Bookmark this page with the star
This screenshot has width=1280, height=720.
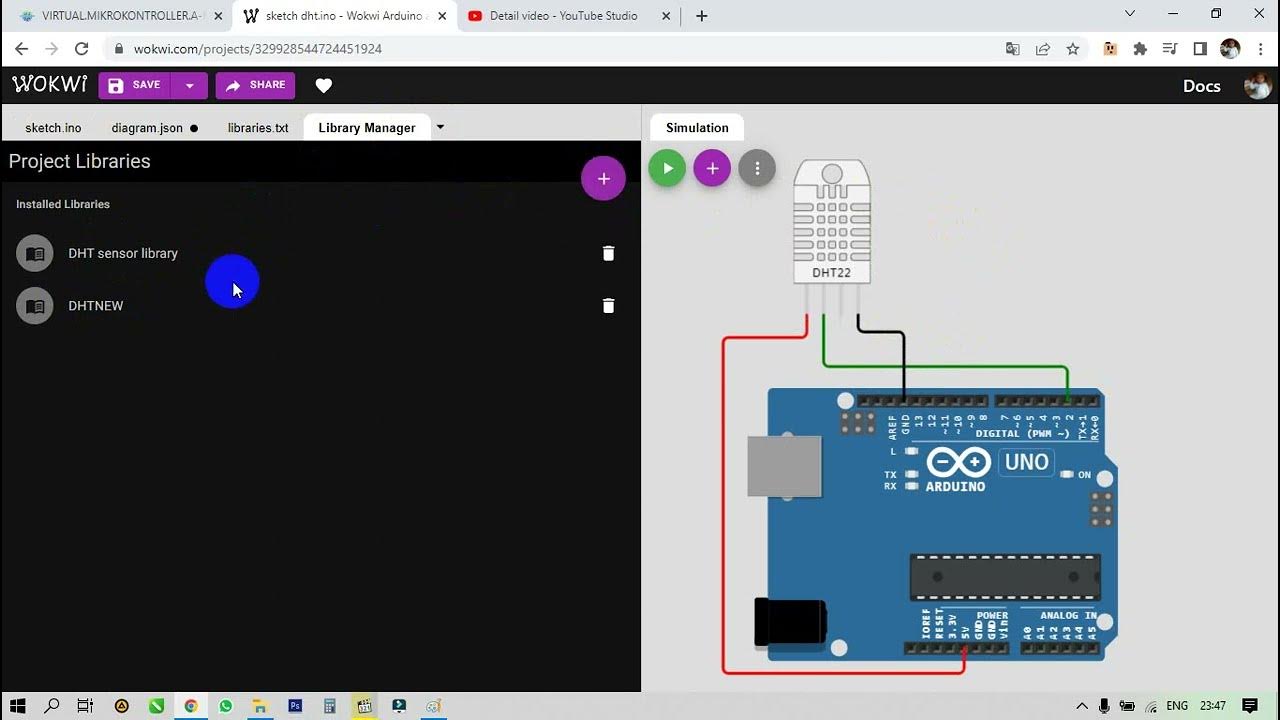coord(1072,48)
